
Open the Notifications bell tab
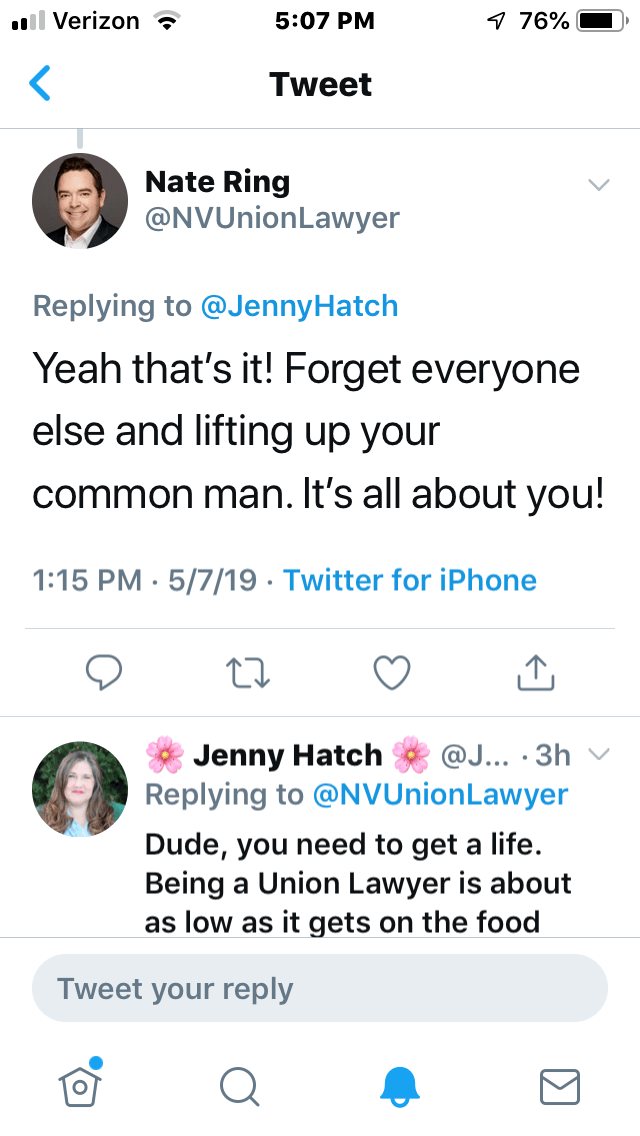[401, 1085]
